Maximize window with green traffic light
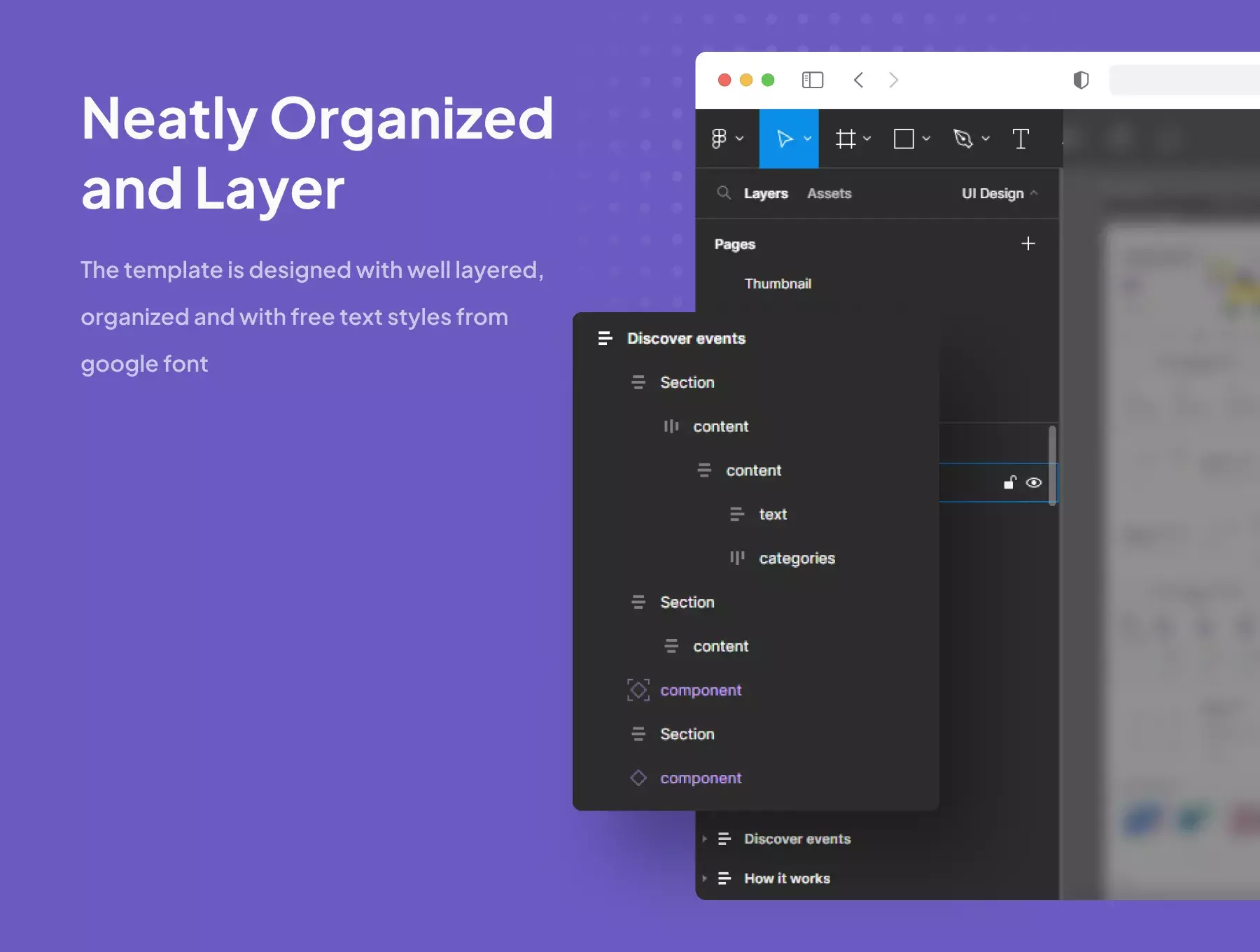Image resolution: width=1260 pixels, height=952 pixels. click(x=768, y=80)
